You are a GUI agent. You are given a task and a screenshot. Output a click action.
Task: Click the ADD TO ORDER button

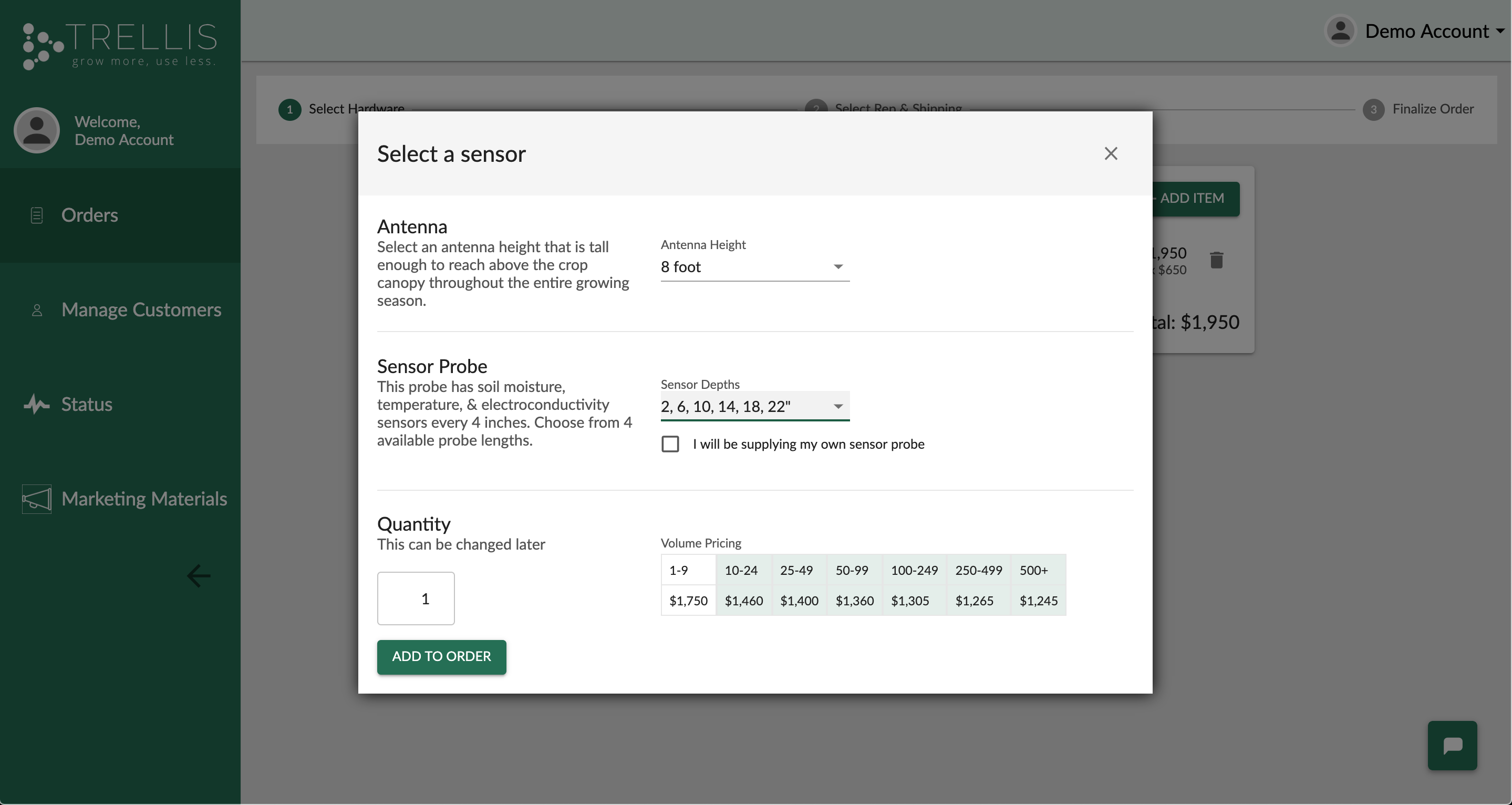[x=441, y=657]
